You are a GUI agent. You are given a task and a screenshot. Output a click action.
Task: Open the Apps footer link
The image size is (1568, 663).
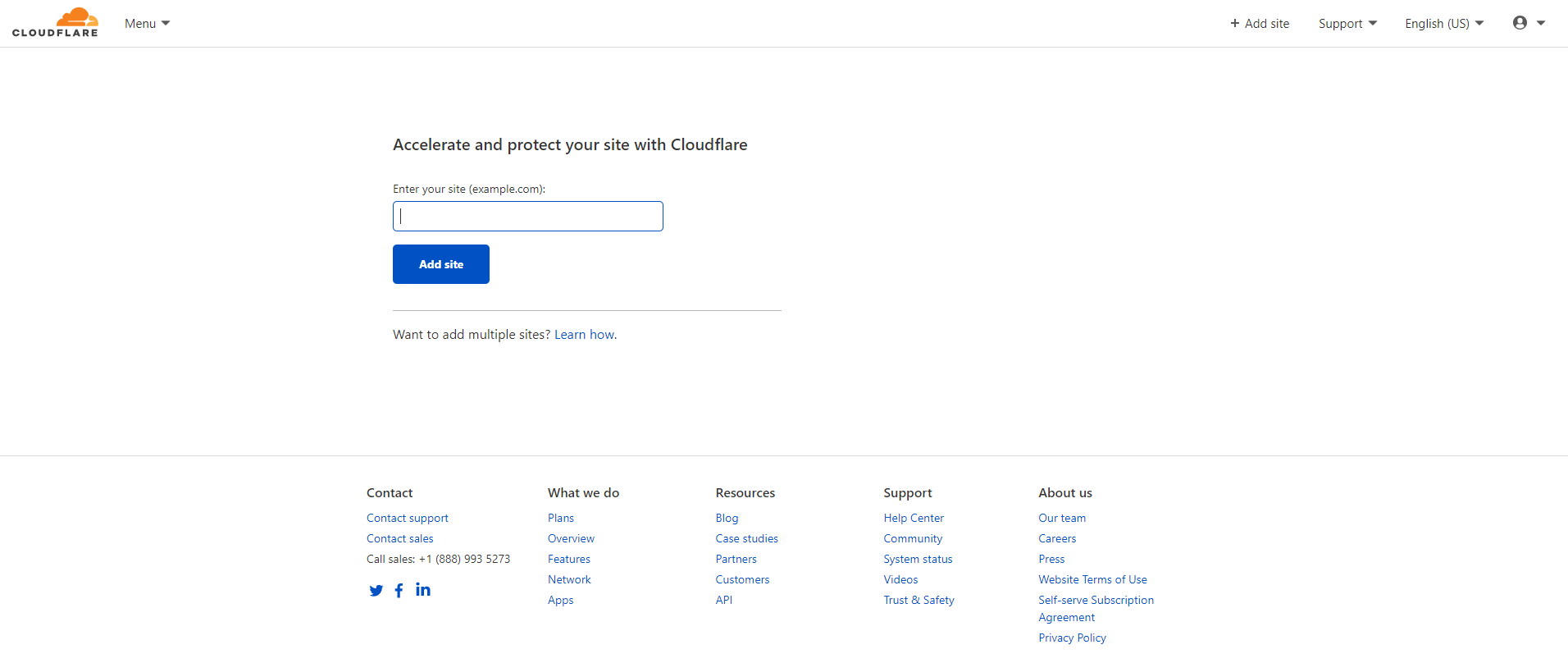[x=561, y=600]
